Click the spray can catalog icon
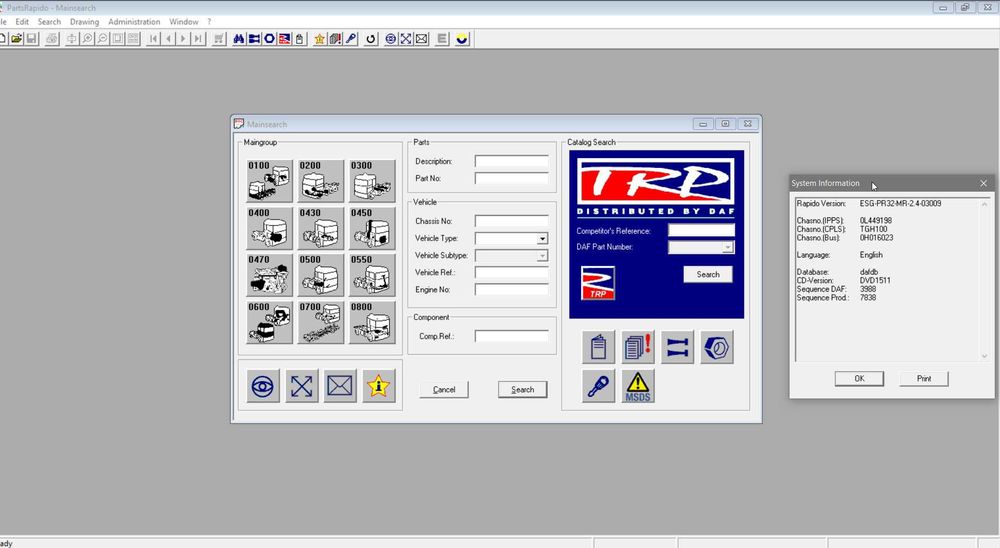Viewport: 1000px width, 548px height. [x=598, y=348]
